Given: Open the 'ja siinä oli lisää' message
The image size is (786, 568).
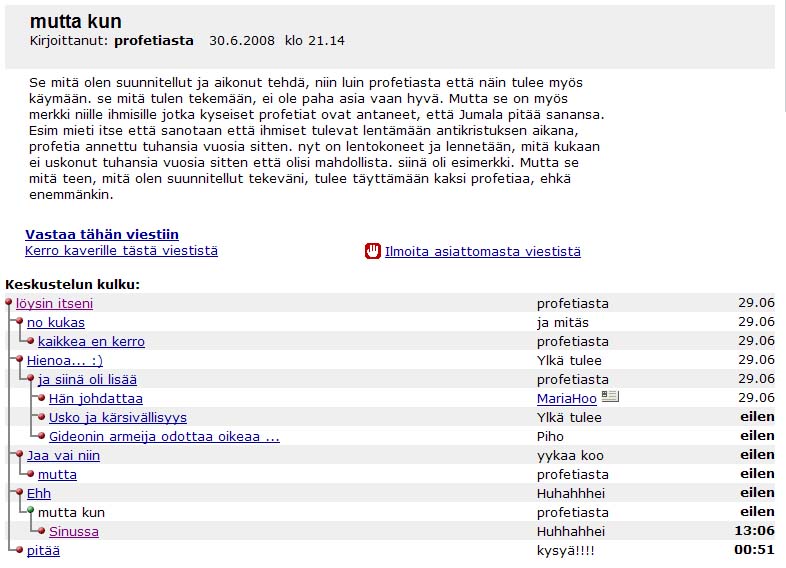Looking at the screenshot, I should (x=87, y=379).
